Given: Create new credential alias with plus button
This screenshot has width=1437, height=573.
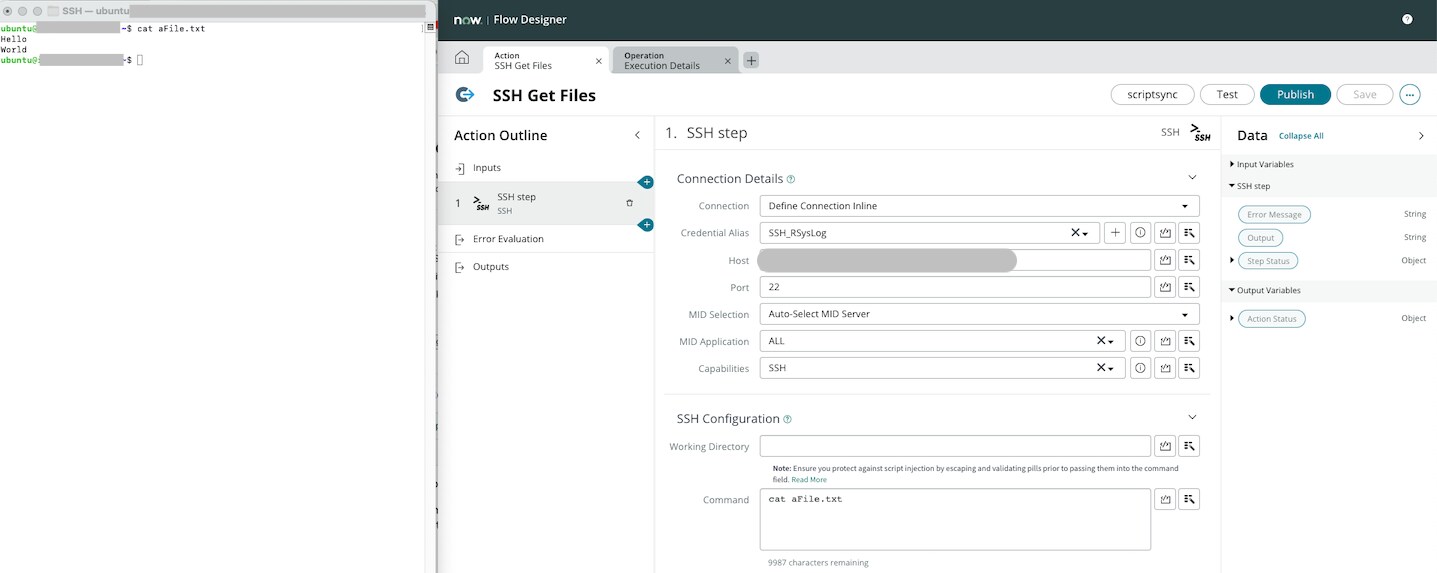Looking at the screenshot, I should click(1115, 233).
